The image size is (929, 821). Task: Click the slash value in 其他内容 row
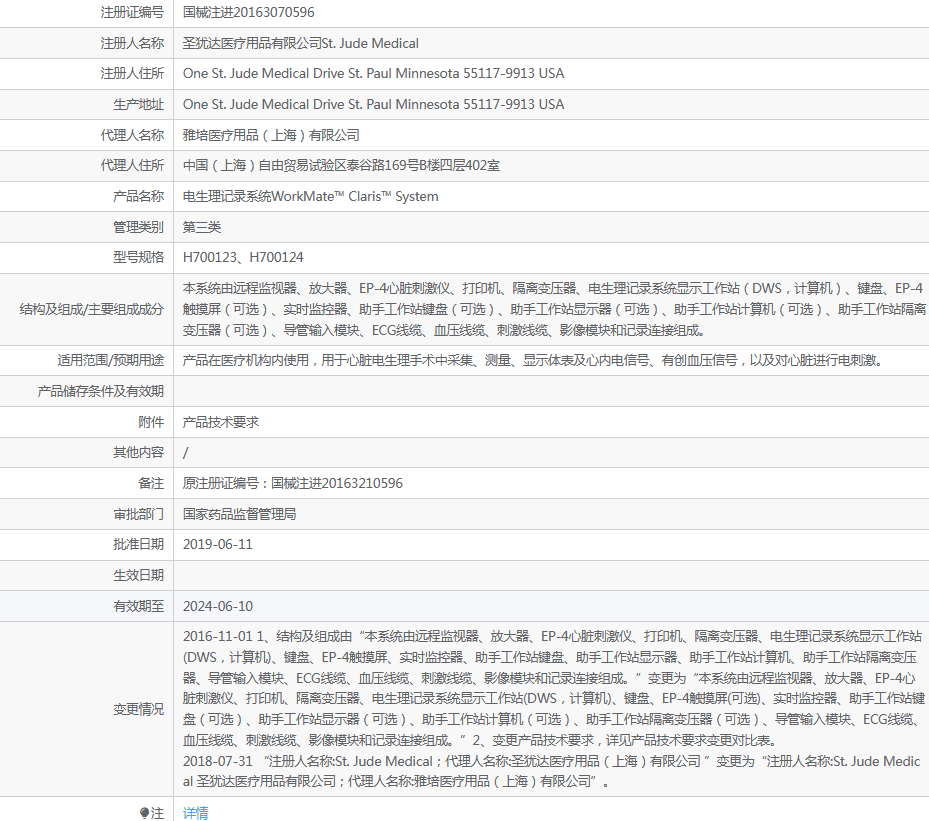185,453
